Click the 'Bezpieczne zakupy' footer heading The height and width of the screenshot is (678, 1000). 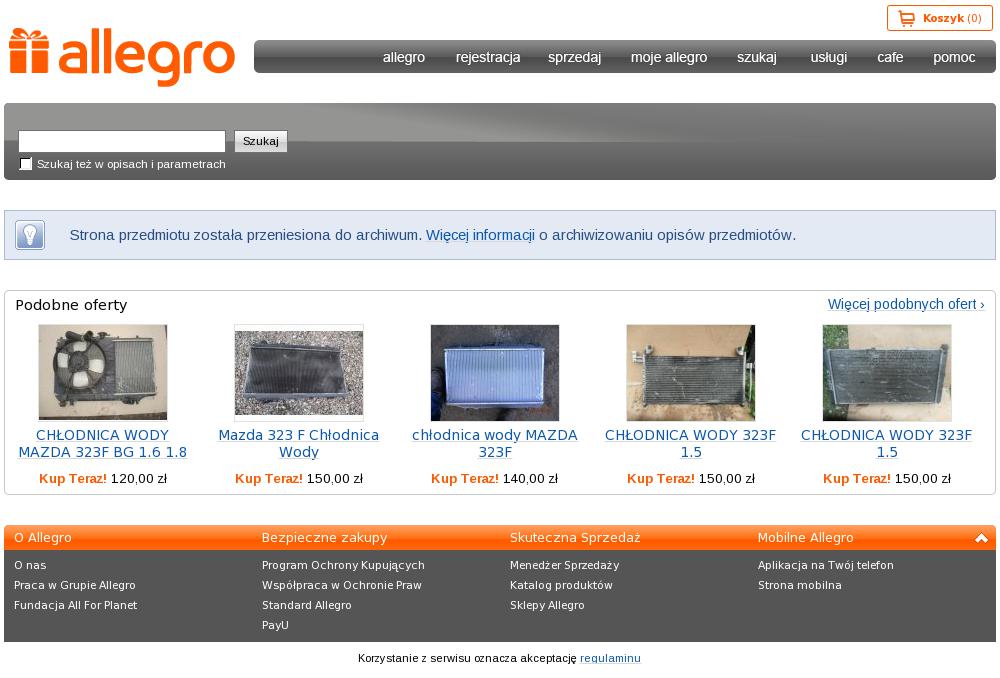coord(325,538)
